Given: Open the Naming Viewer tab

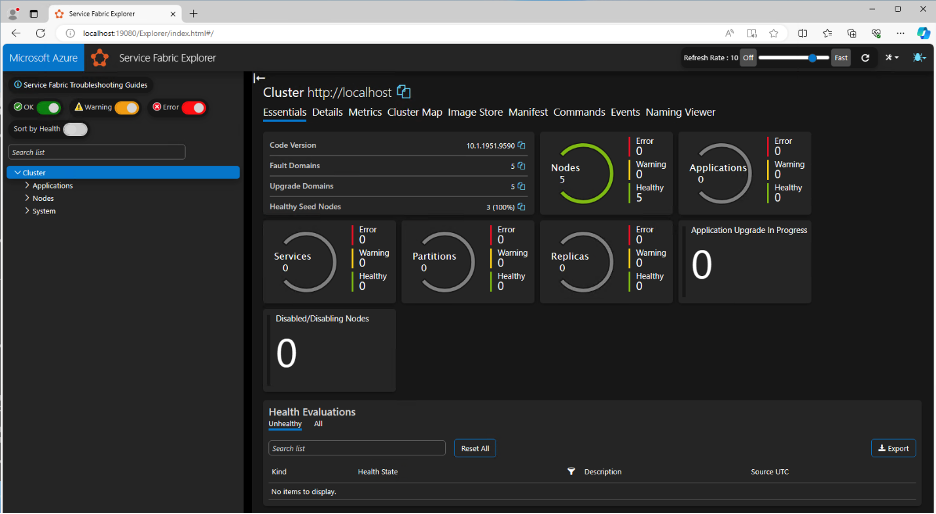Looking at the screenshot, I should pyautogui.click(x=680, y=112).
